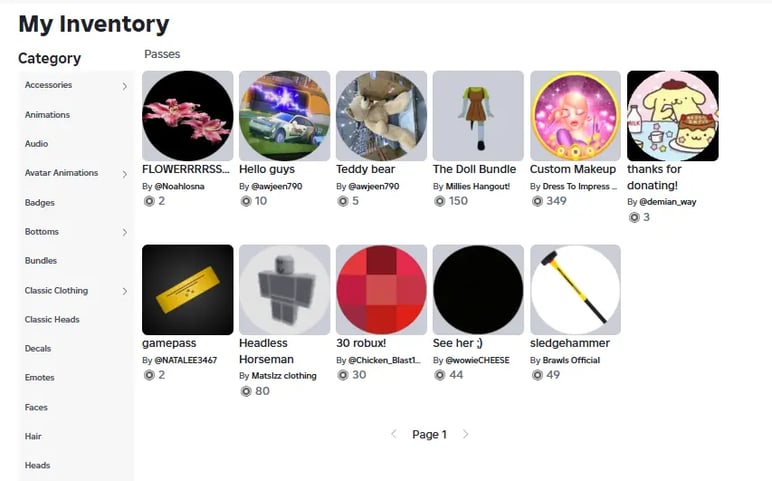This screenshot has height=481, width=772.
Task: Open the sledgehammer pass icon
Action: 576,289
